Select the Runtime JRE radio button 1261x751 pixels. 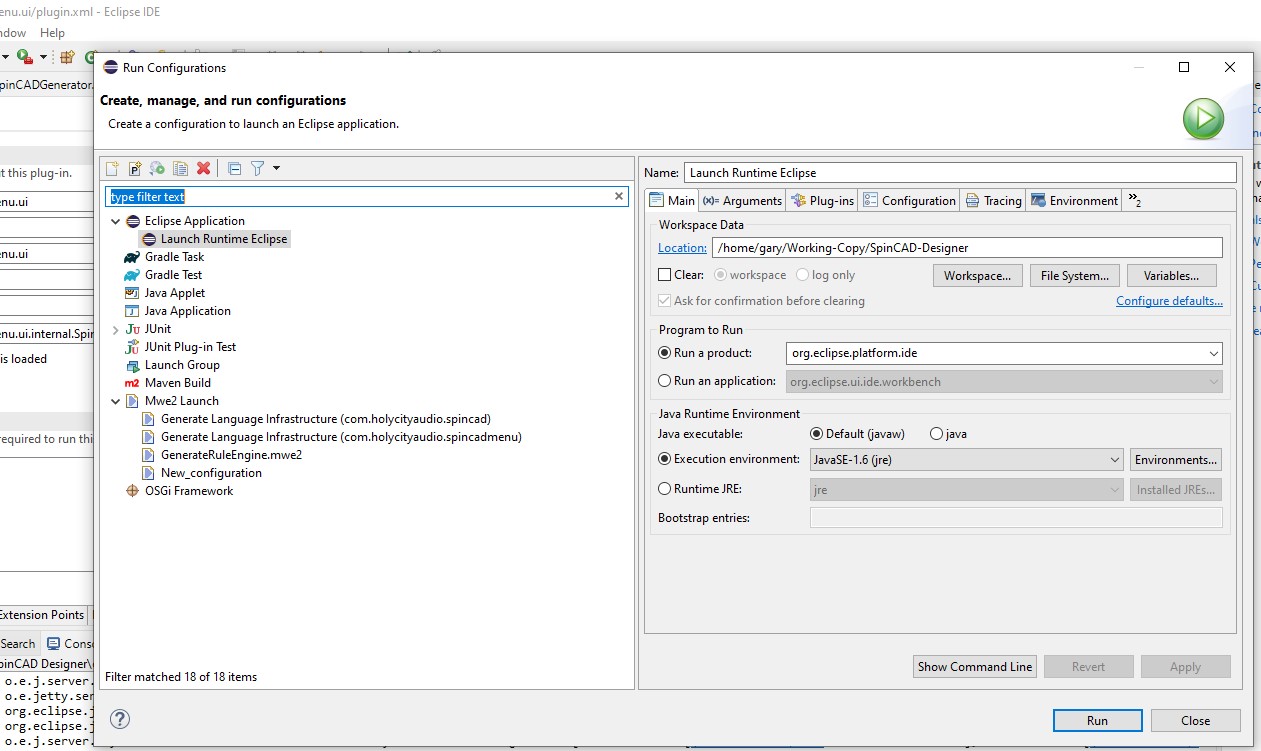(x=665, y=489)
